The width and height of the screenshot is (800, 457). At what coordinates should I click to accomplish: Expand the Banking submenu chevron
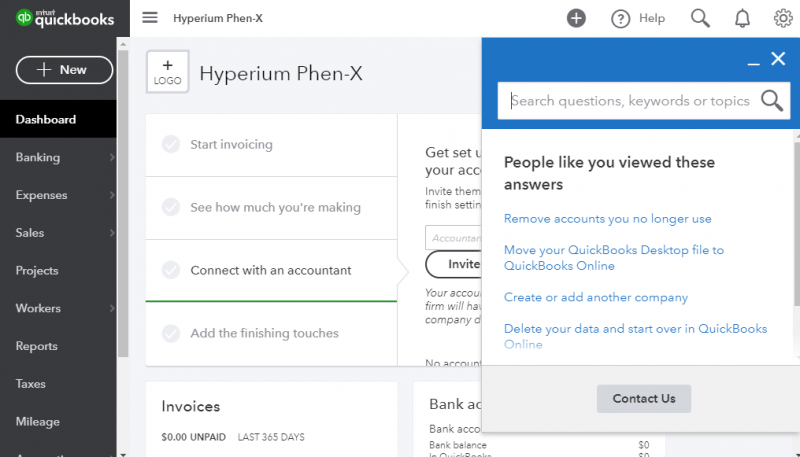112,157
